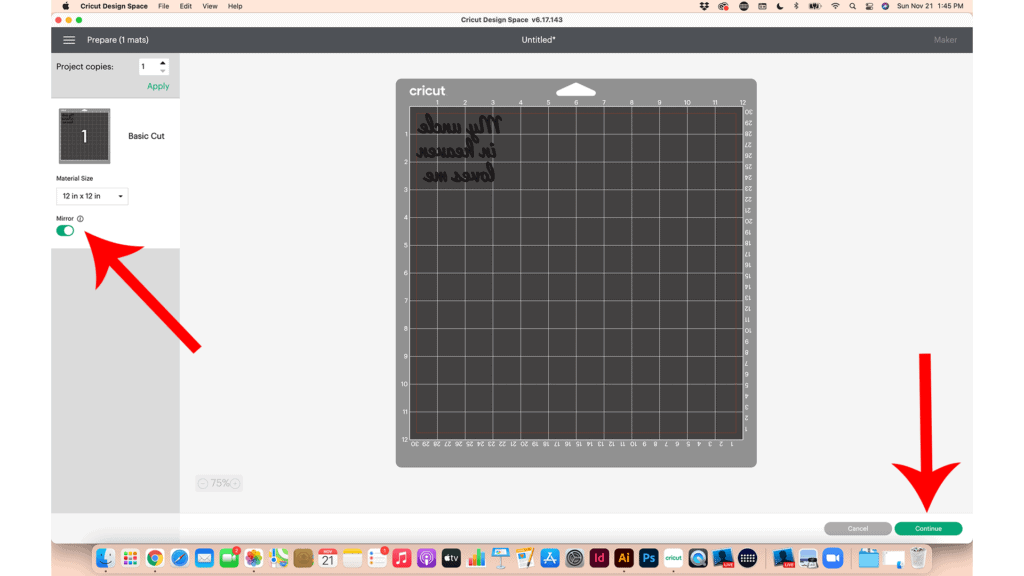Select the mirrored text on the mat

[458, 150]
